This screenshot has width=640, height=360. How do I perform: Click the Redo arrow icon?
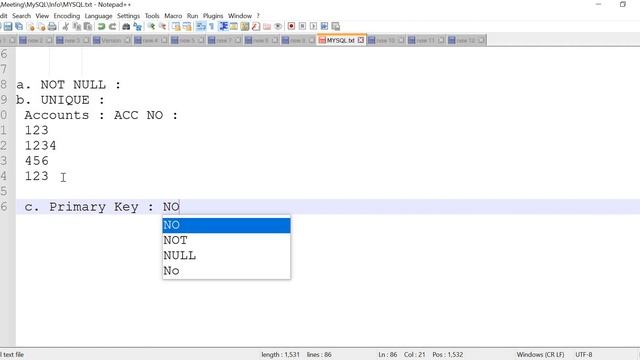(x=113, y=27)
